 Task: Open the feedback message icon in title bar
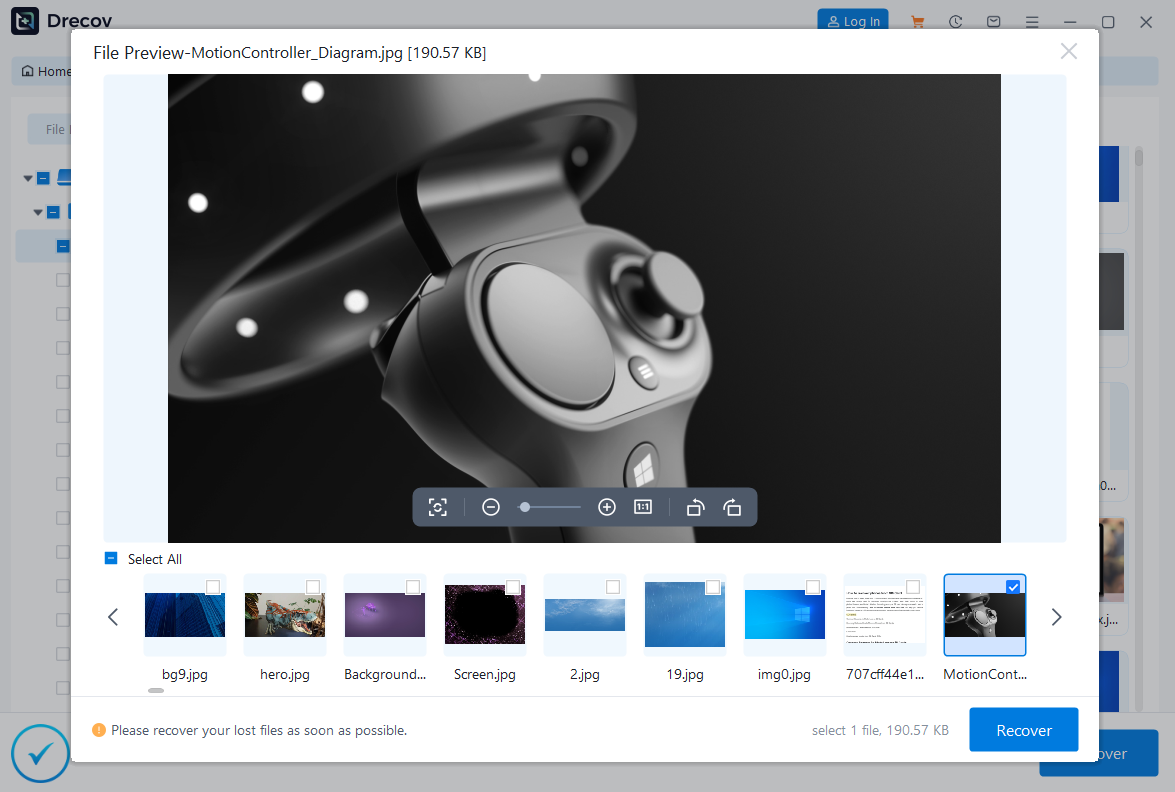993,21
